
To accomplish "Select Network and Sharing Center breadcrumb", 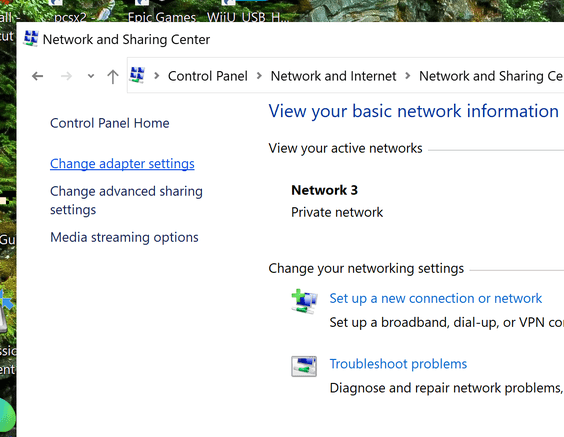I will [491, 76].
